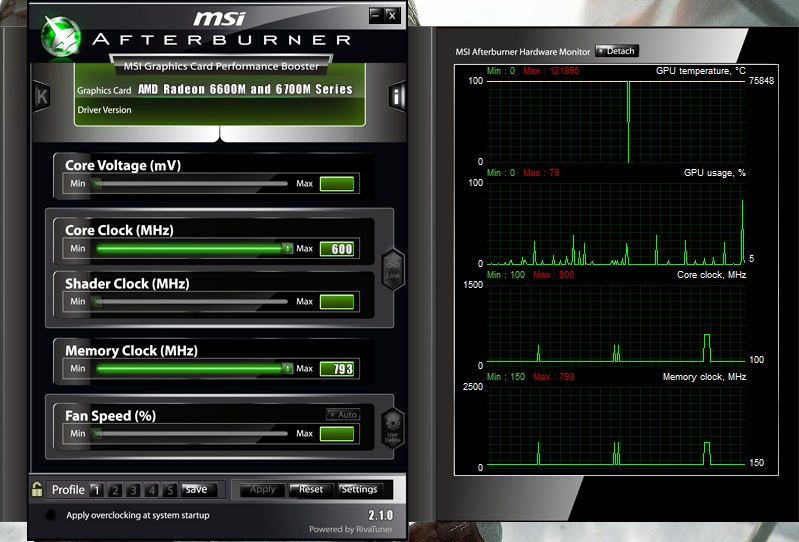Click the MSI Afterburner dragon logo
This screenshot has height=542, width=799.
click(x=61, y=37)
